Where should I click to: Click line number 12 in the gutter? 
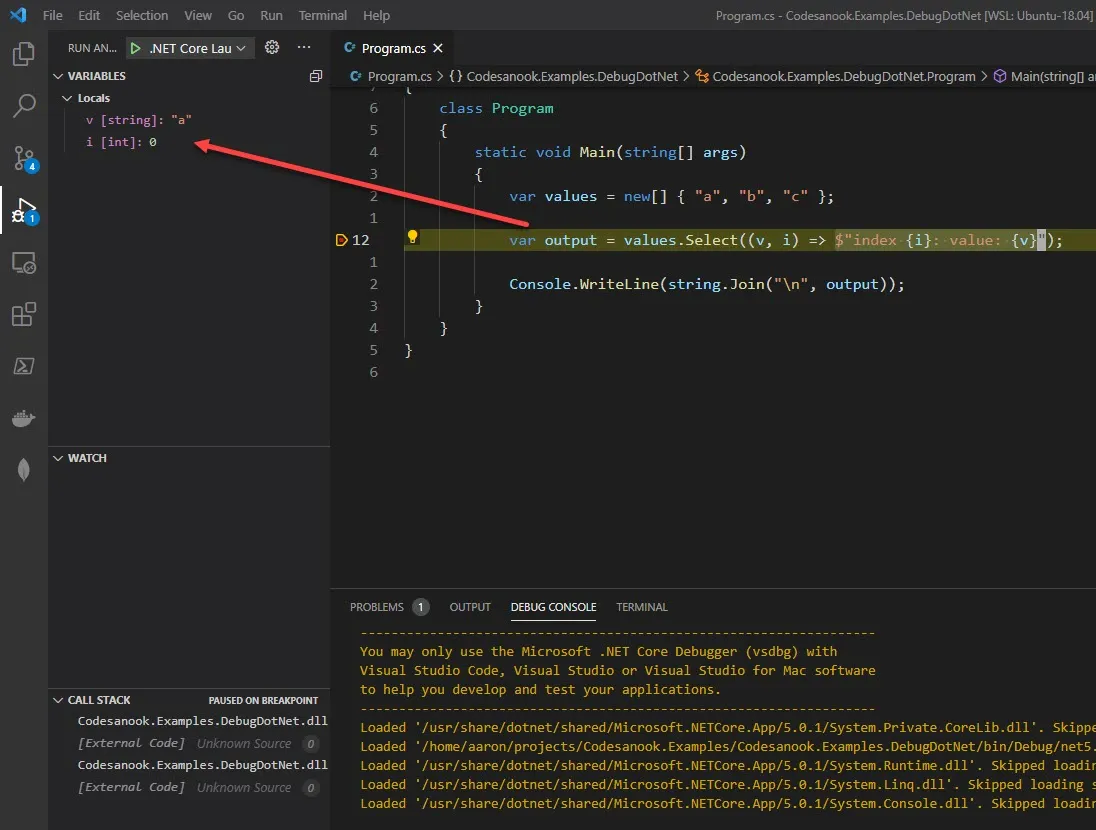coord(361,240)
